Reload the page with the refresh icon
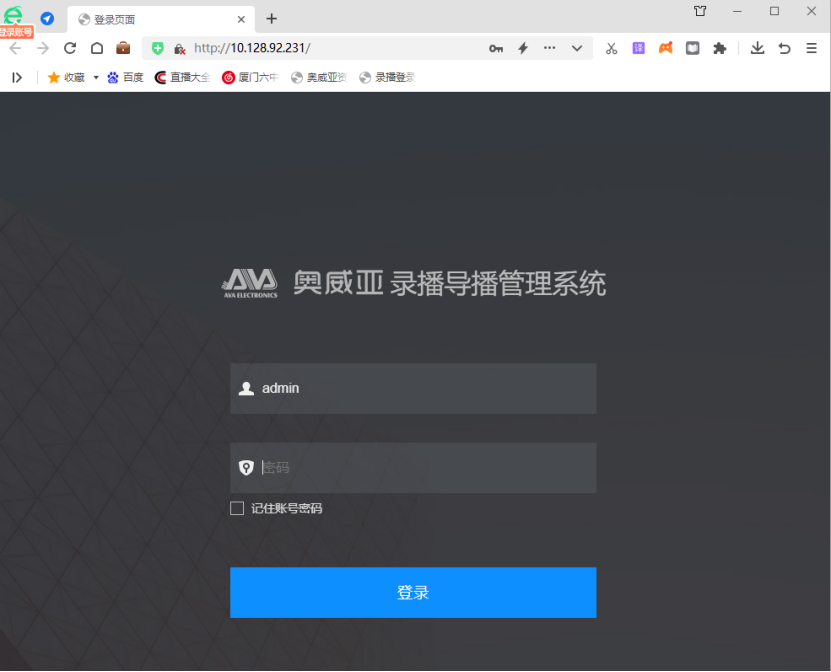 (70, 48)
